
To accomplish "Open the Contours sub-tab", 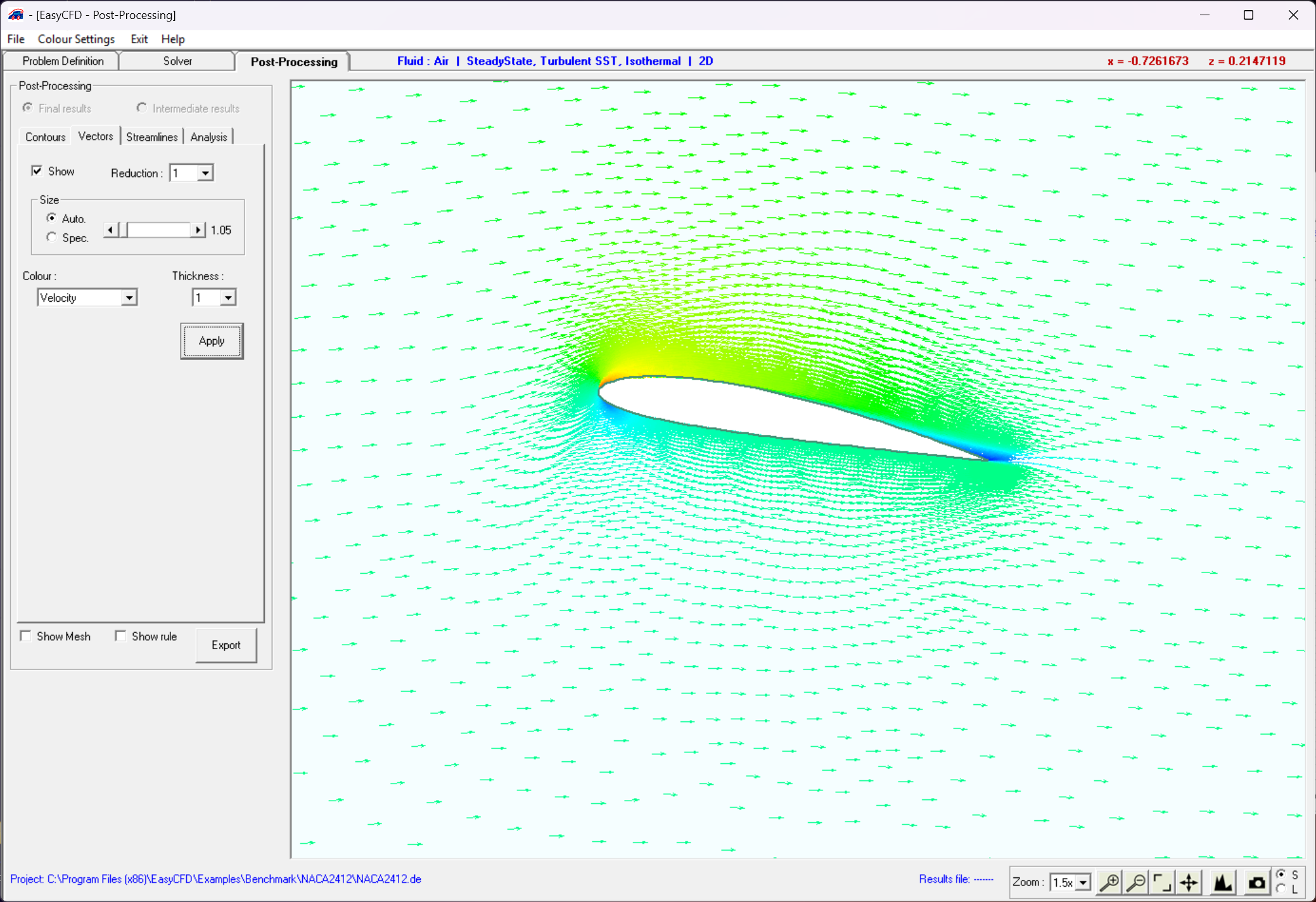I will pos(45,137).
